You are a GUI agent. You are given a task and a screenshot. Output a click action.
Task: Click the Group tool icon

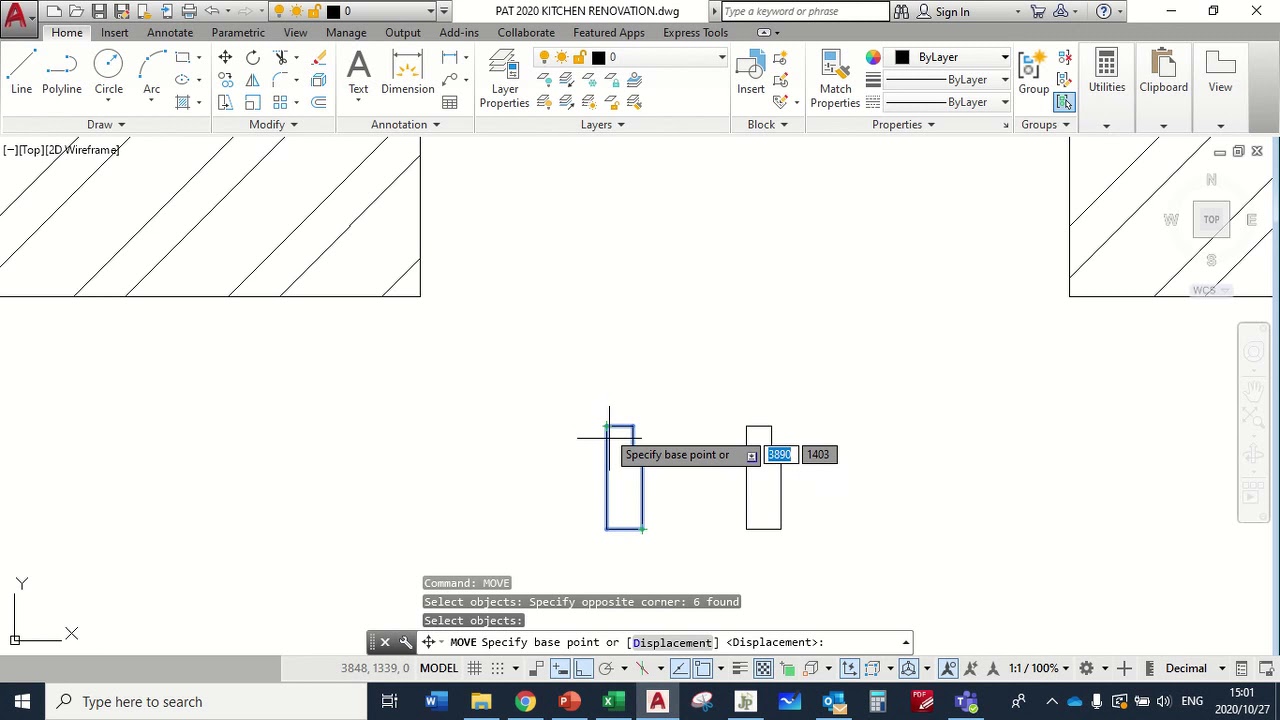pyautogui.click(x=1033, y=72)
